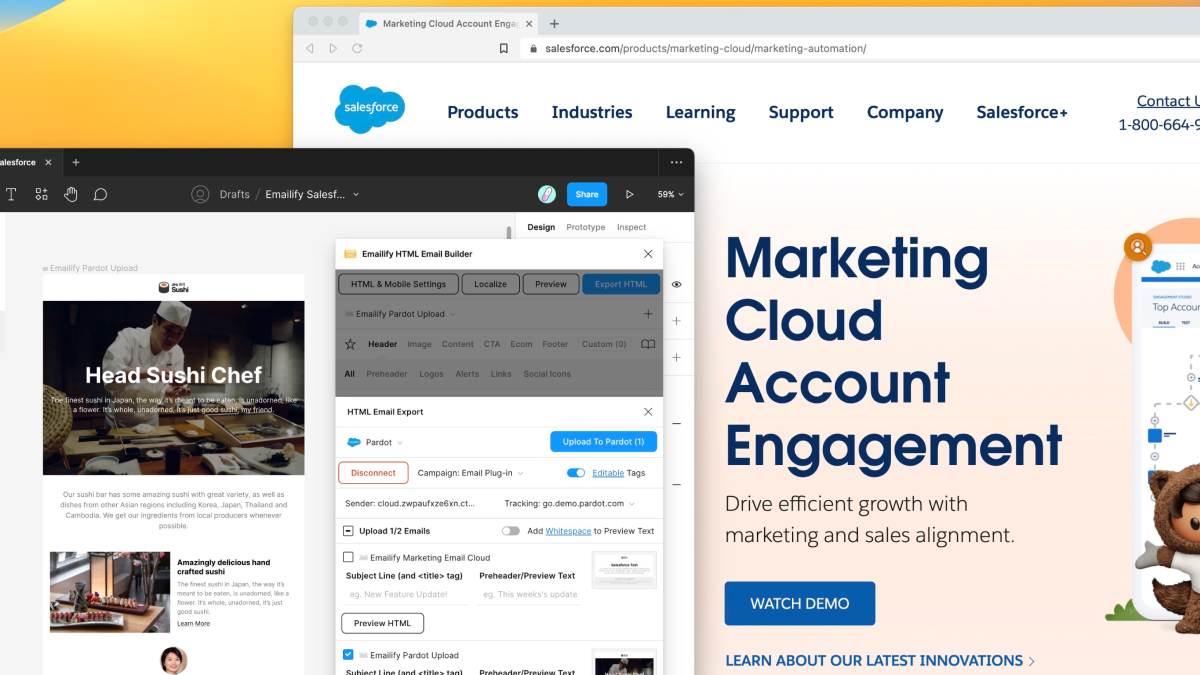Select the Footer category tab in Emailify

pos(555,344)
